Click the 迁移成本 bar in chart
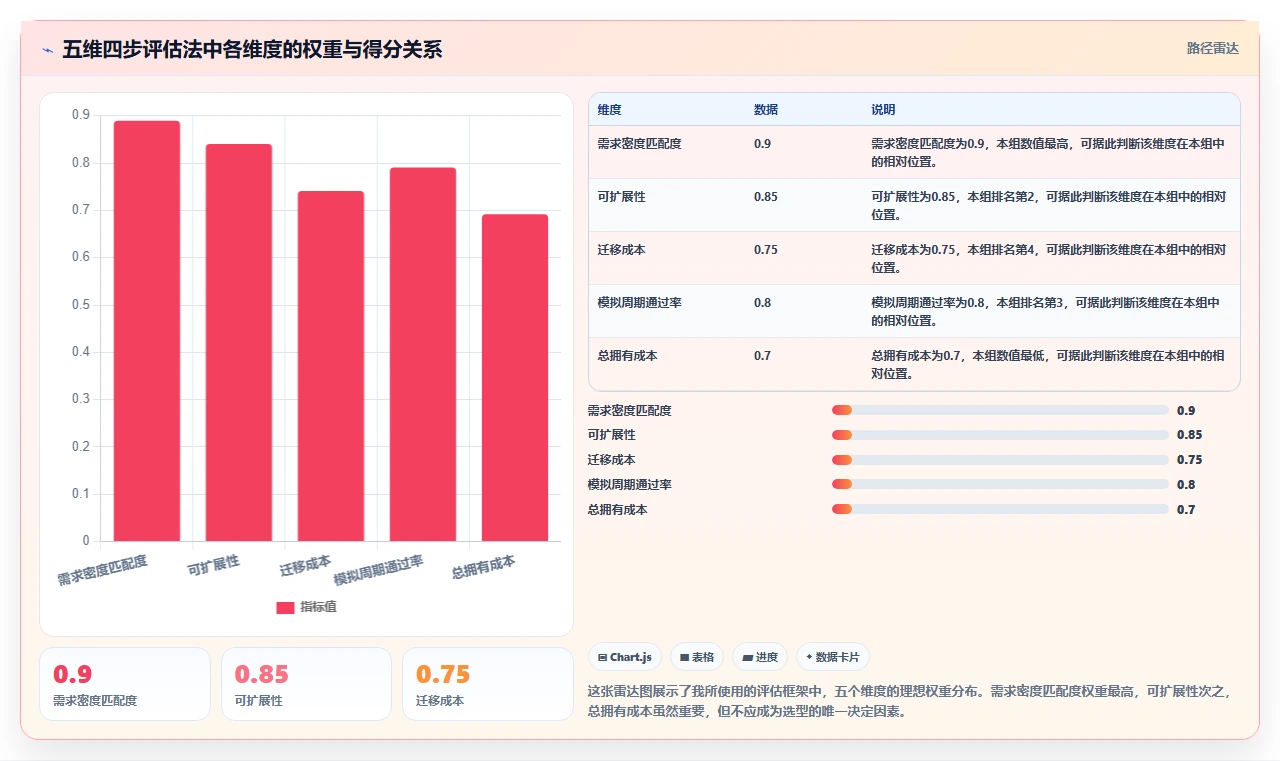This screenshot has height=761, width=1280. pyautogui.click(x=331, y=366)
